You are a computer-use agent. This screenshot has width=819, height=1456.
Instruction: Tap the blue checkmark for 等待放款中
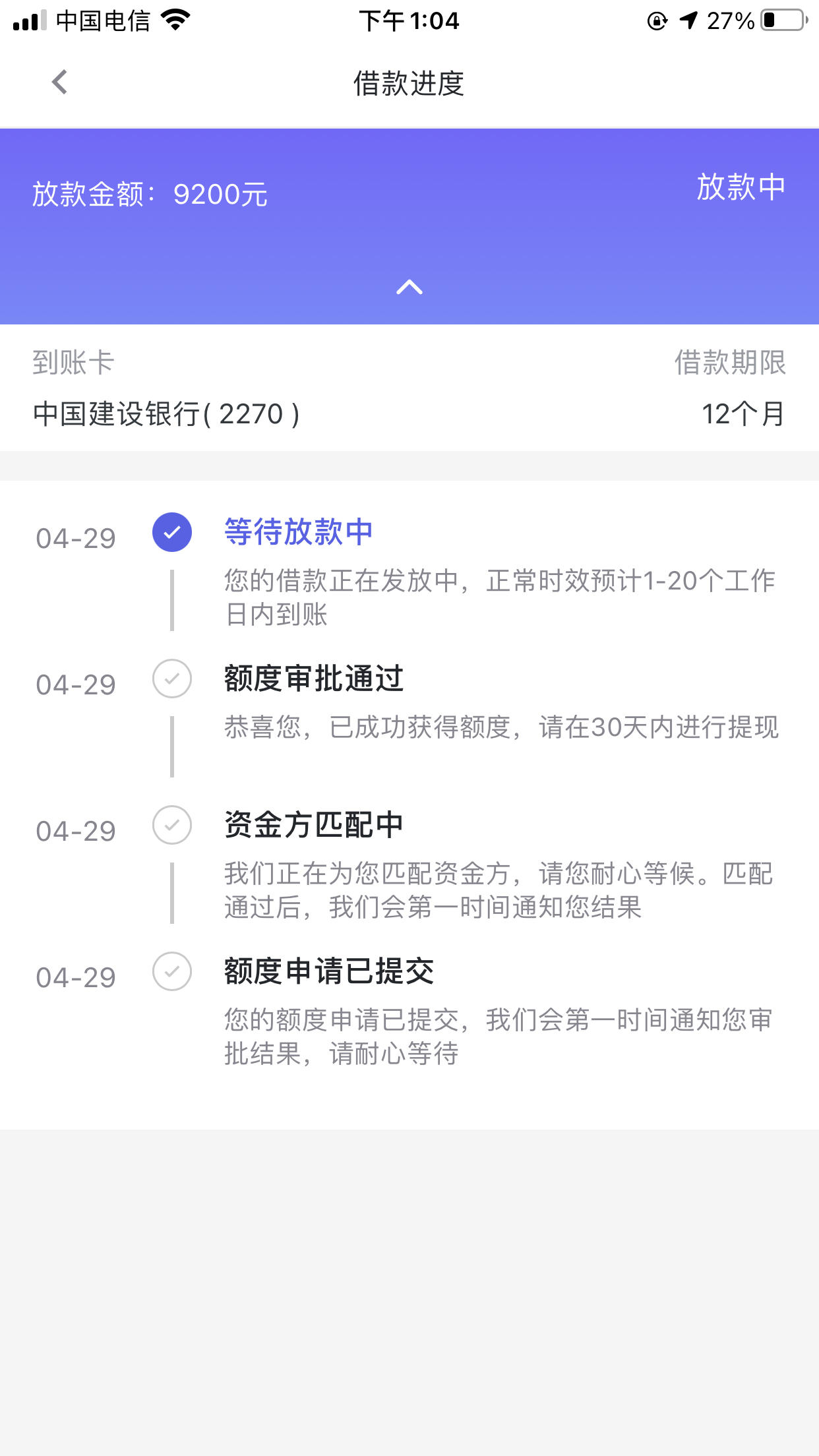click(x=172, y=532)
